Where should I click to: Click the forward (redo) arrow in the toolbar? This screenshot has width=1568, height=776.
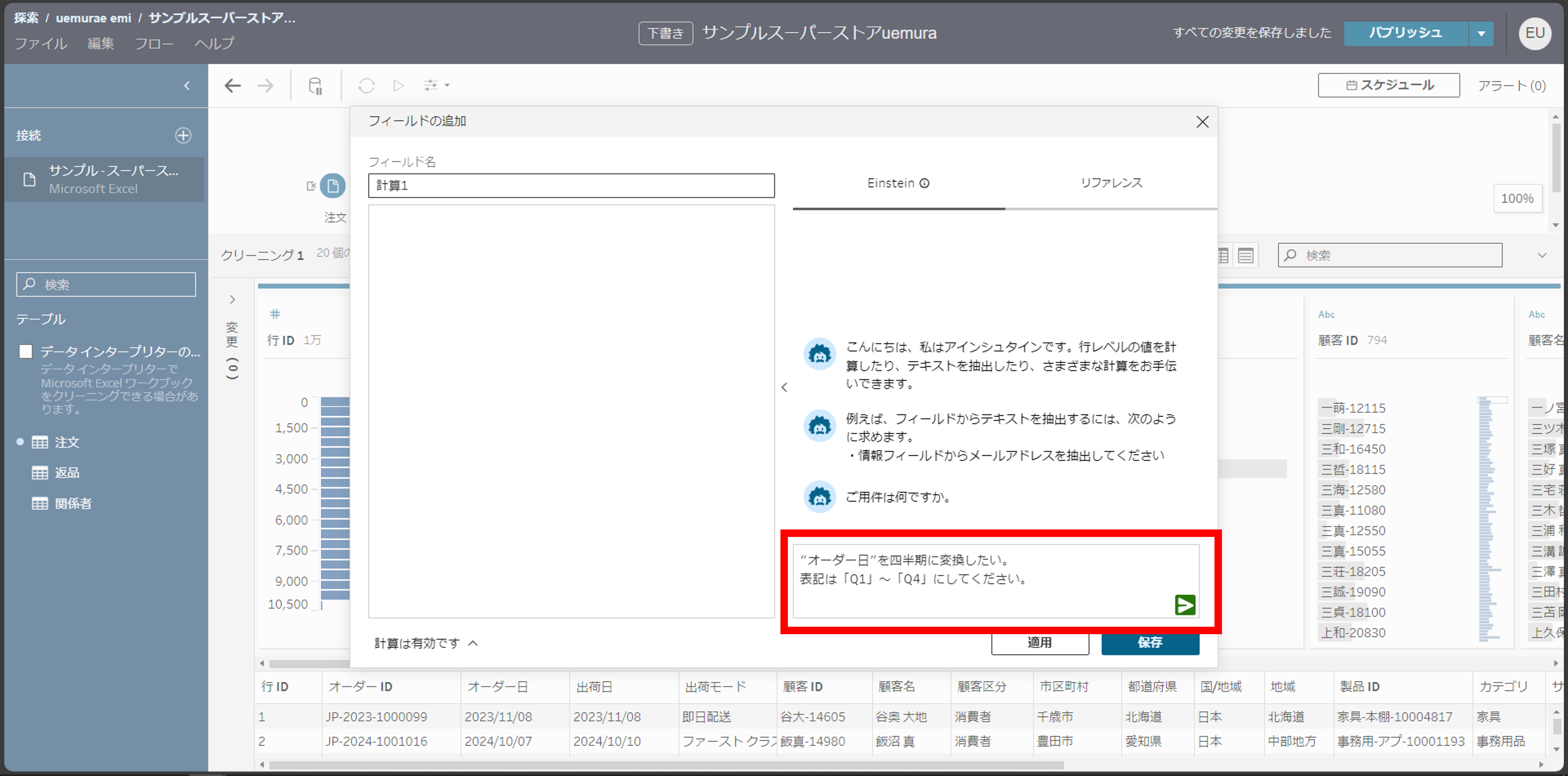tap(265, 86)
